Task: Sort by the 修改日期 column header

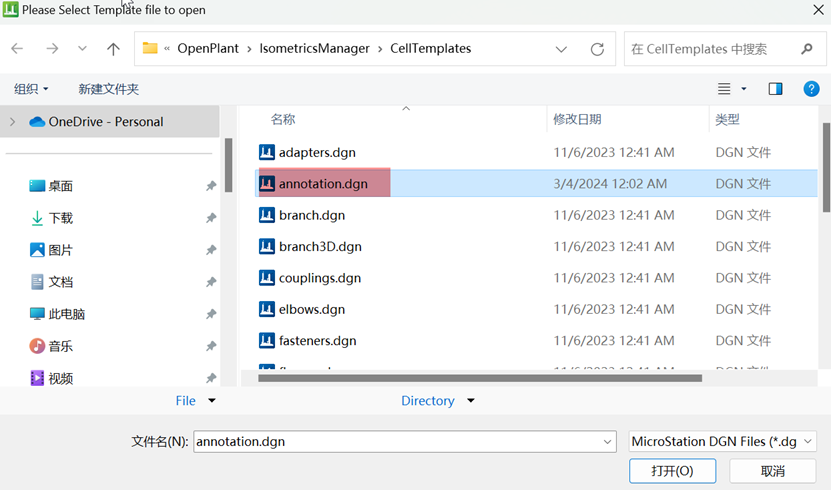Action: 577,120
